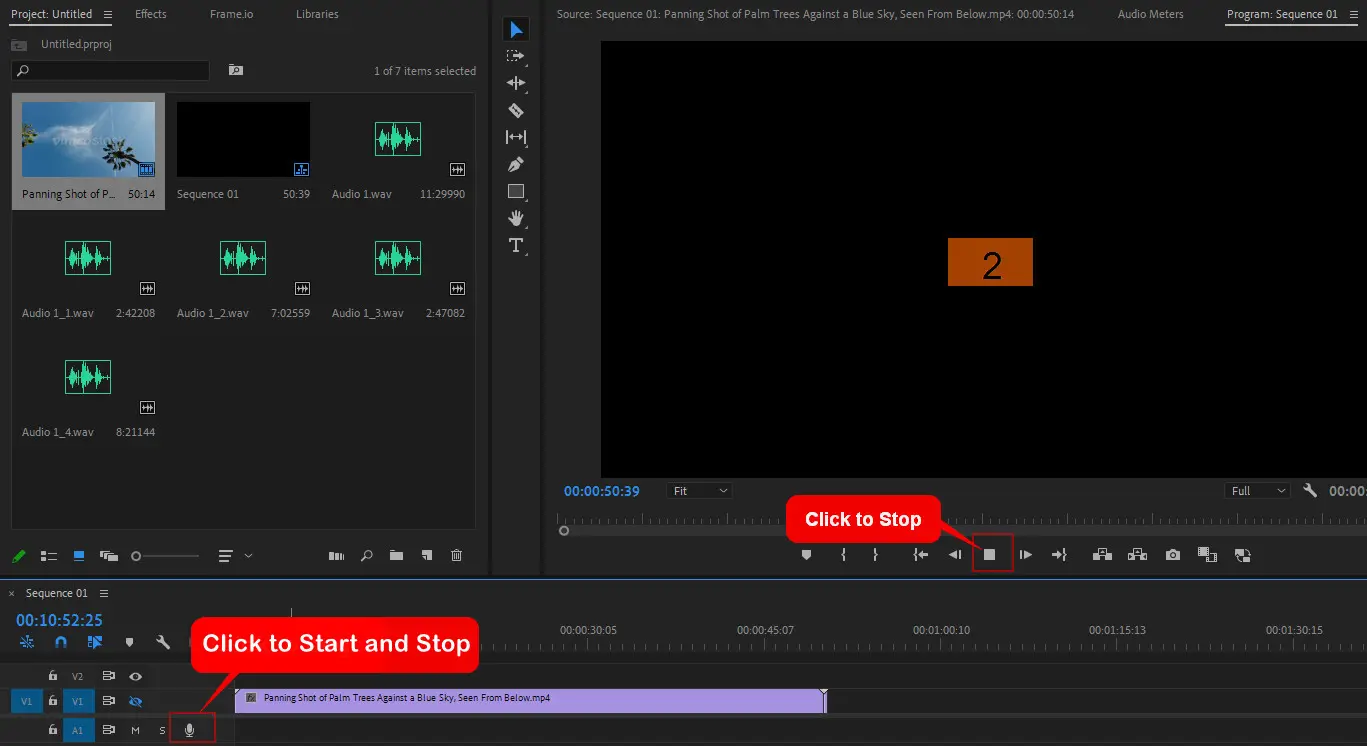Open Comparison View in Program monitor
1367x746 pixels.
point(1207,554)
